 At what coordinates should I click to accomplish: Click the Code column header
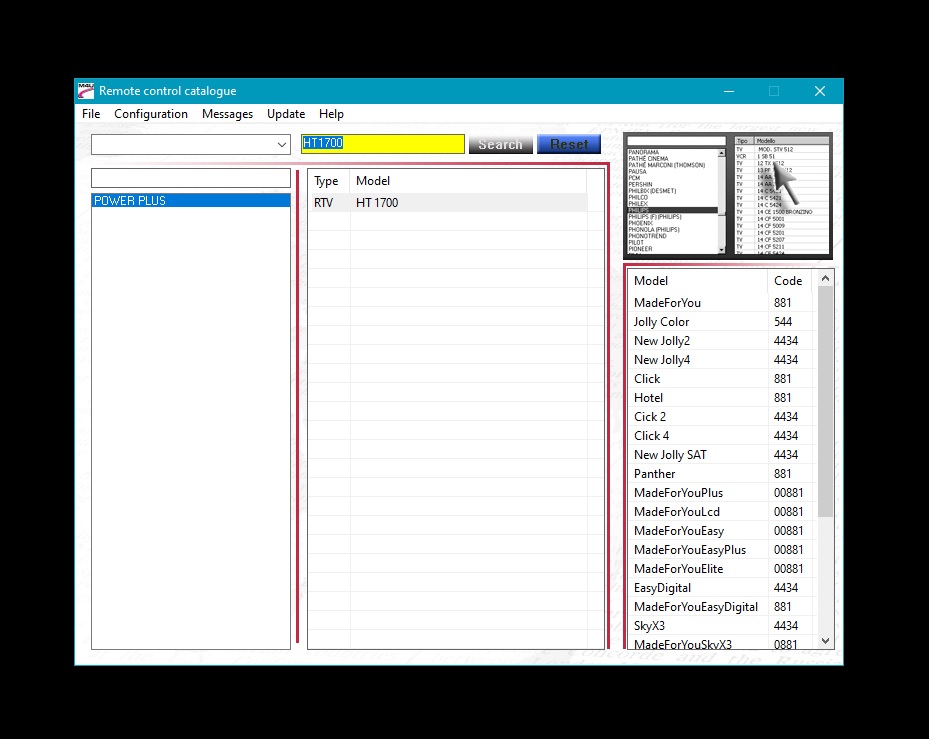tap(789, 281)
